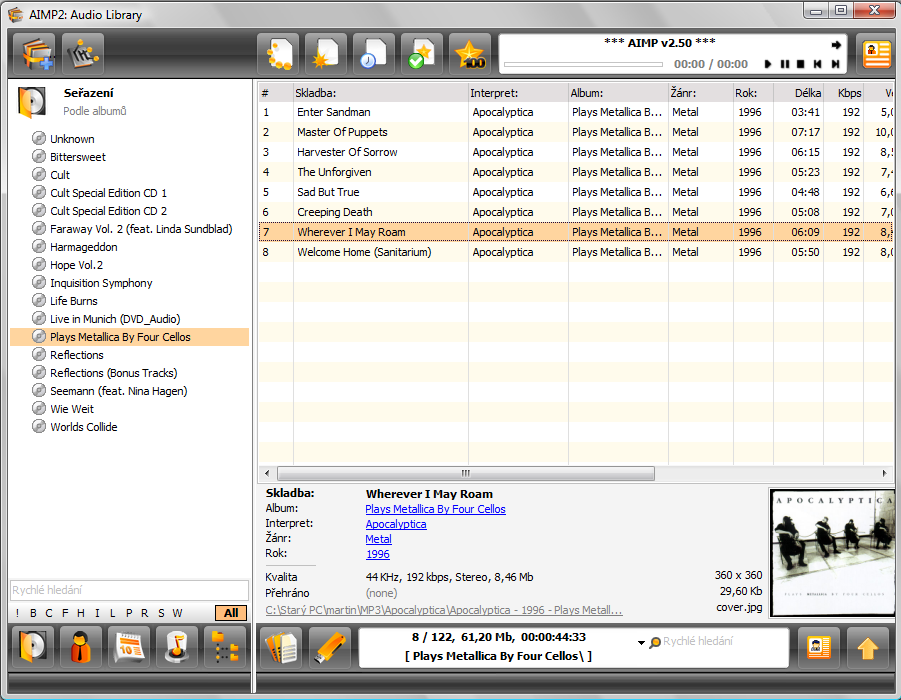901x700 pixels.
Task: Open the Metal genre link
Action: click(378, 539)
